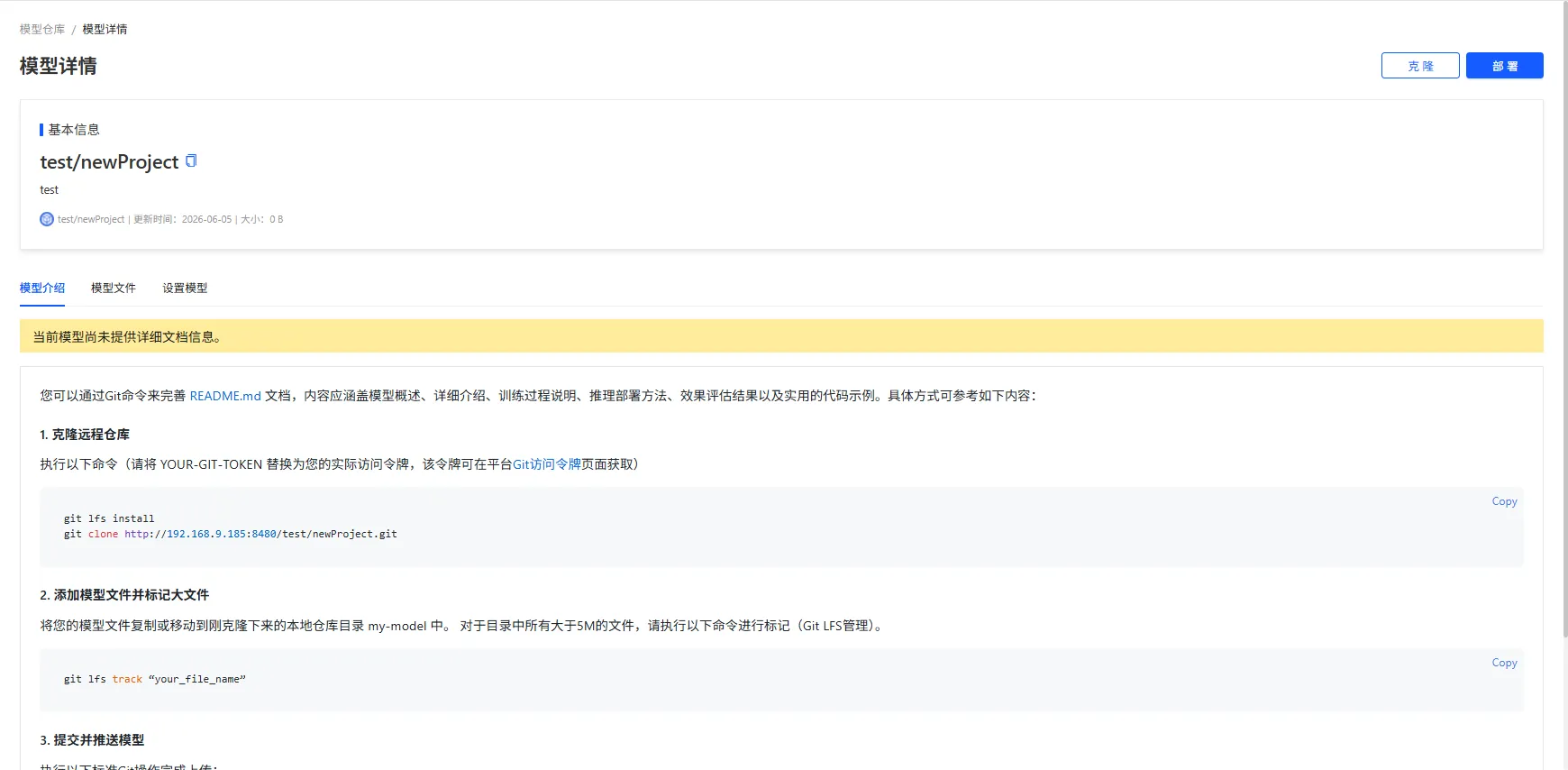Switch to the 模型介绍 tab
This screenshot has height=770, width=1568.
click(42, 288)
